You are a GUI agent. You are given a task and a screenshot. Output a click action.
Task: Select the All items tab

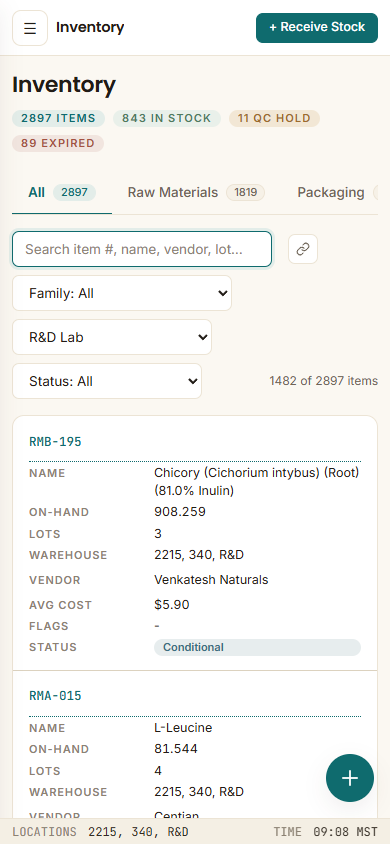tap(62, 193)
